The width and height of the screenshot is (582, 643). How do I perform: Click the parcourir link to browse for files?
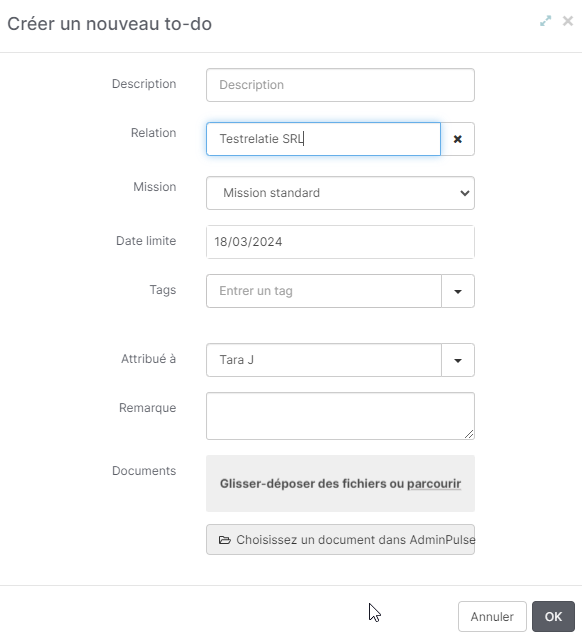point(434,484)
